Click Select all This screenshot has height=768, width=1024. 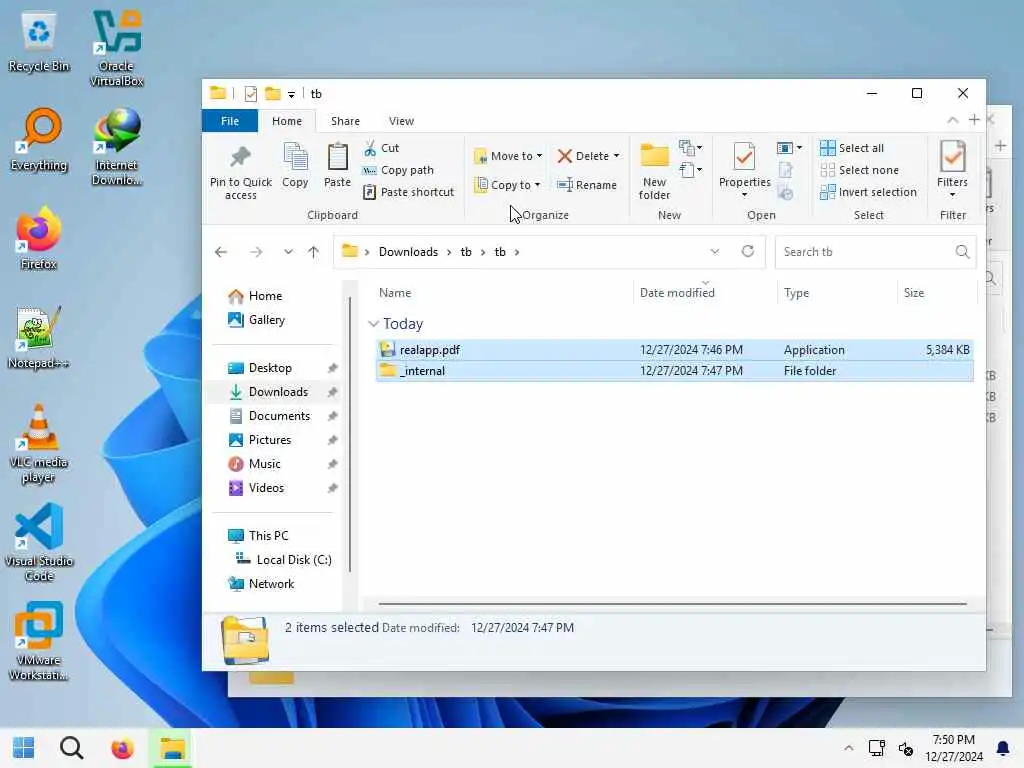click(852, 148)
